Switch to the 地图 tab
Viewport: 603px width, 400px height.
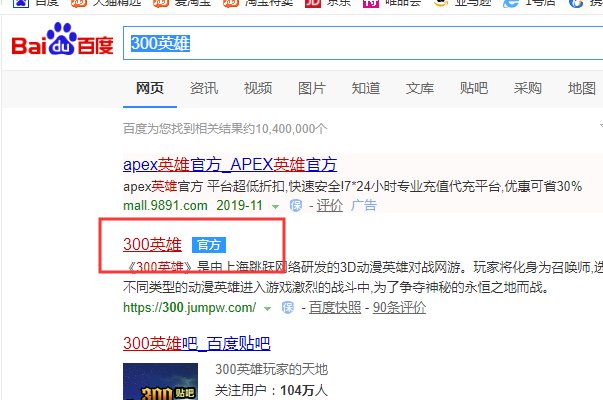coord(582,88)
